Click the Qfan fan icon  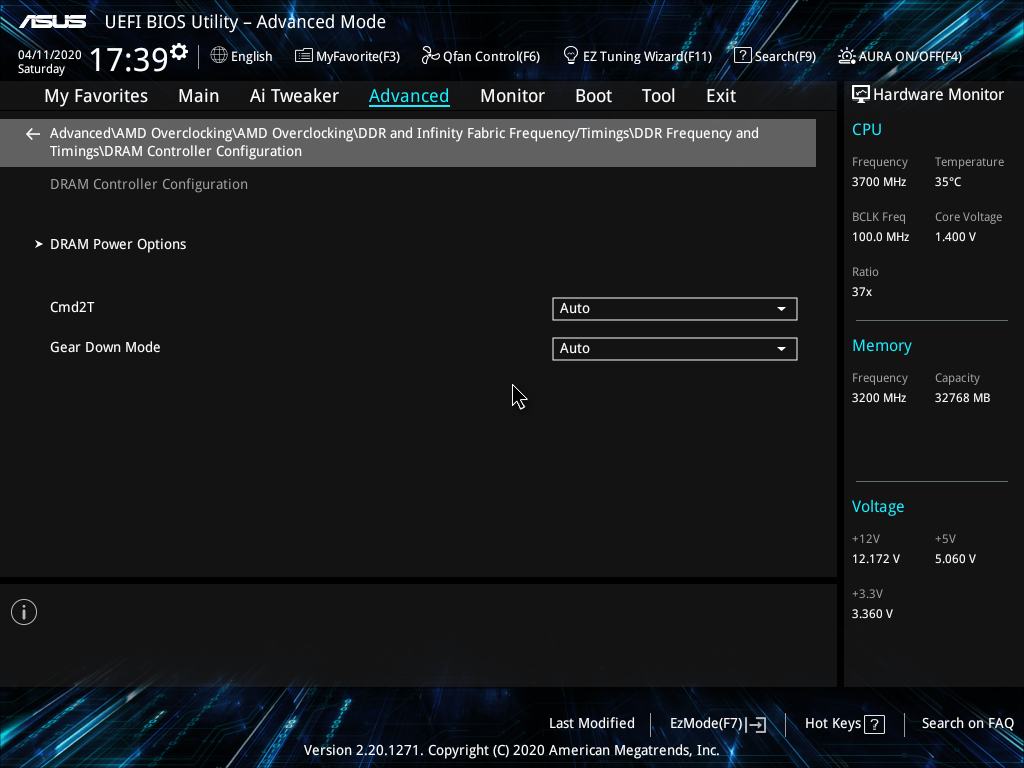(430, 56)
